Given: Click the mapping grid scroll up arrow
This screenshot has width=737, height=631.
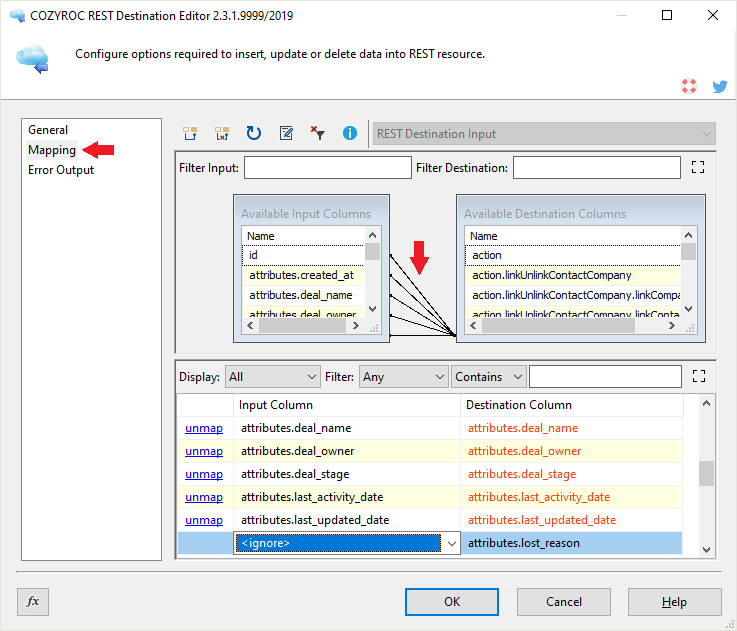Looking at the screenshot, I should coord(706,403).
